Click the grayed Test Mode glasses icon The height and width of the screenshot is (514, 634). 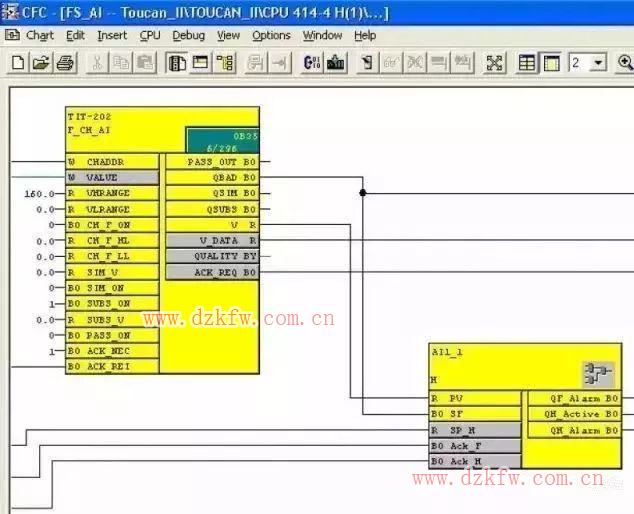[391, 63]
